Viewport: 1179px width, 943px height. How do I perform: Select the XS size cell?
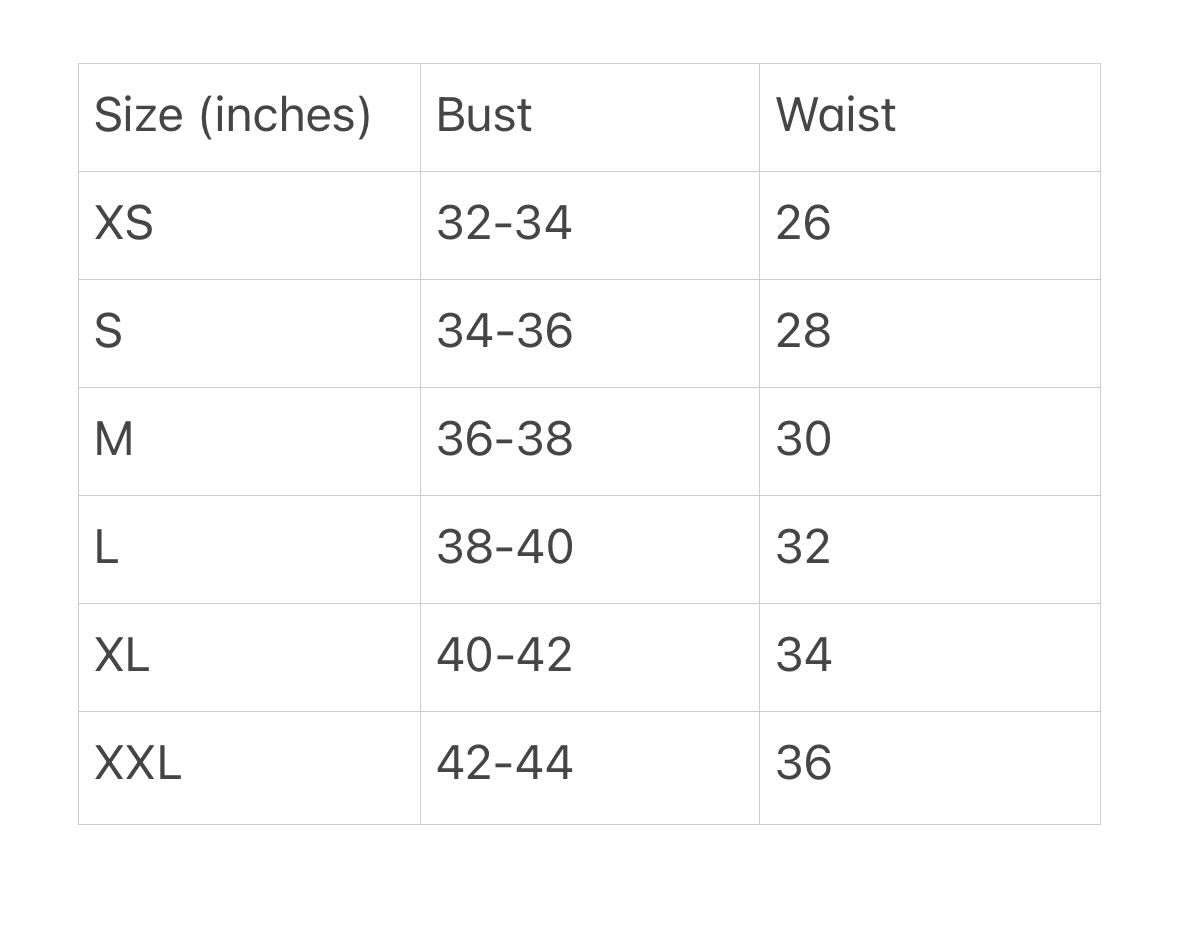tap(124, 223)
